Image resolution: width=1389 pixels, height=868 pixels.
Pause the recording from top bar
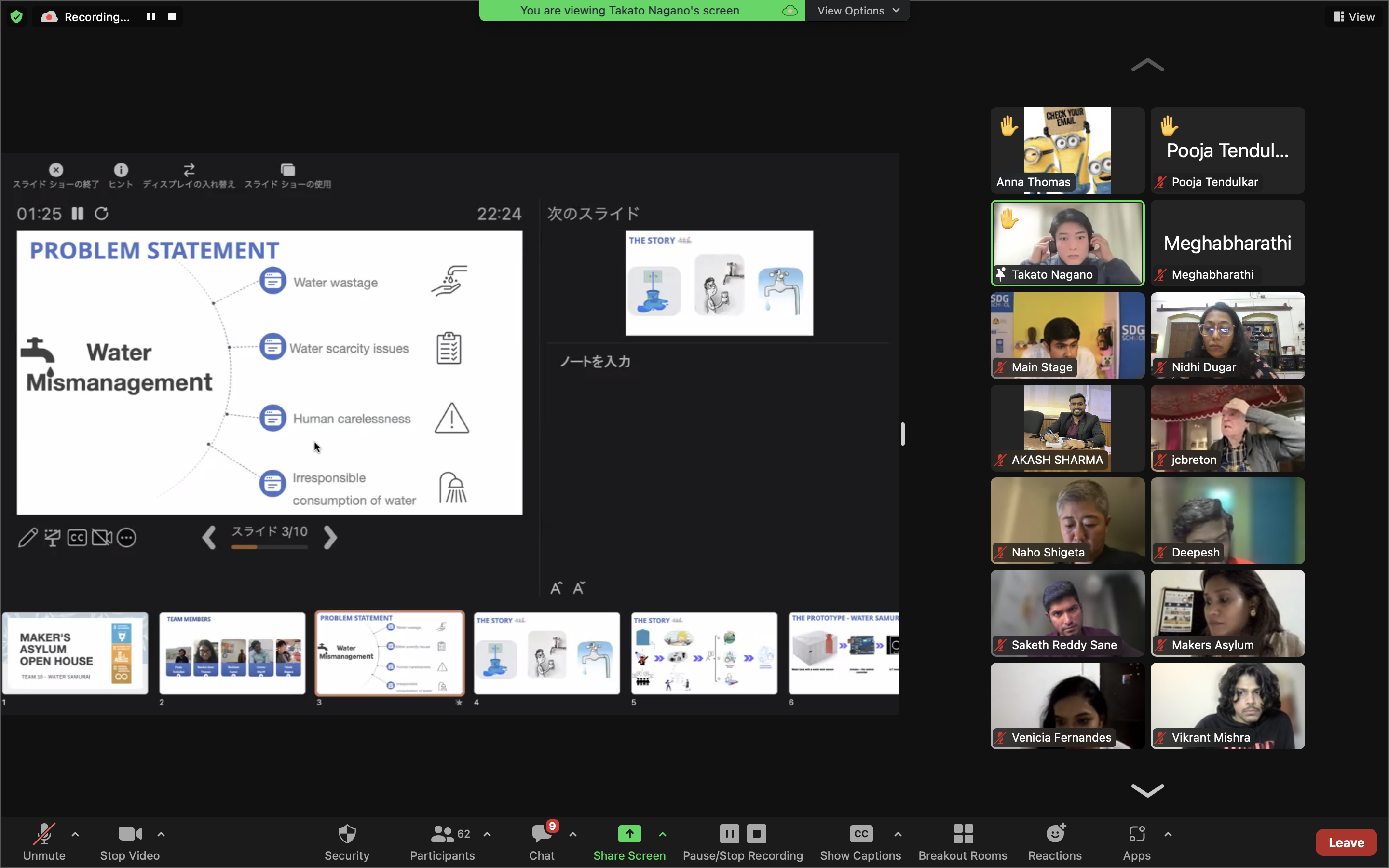point(151,17)
